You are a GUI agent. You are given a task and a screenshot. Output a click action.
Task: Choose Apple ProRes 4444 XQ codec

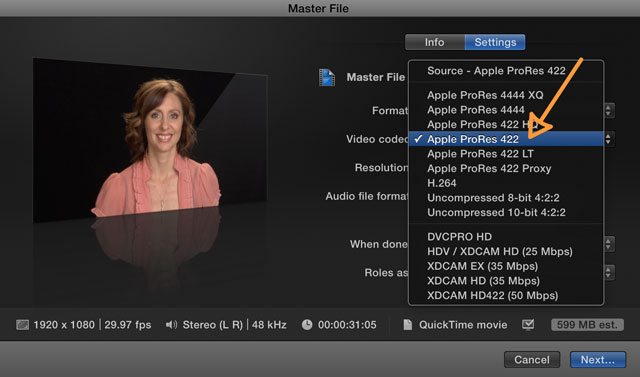[x=506, y=95]
